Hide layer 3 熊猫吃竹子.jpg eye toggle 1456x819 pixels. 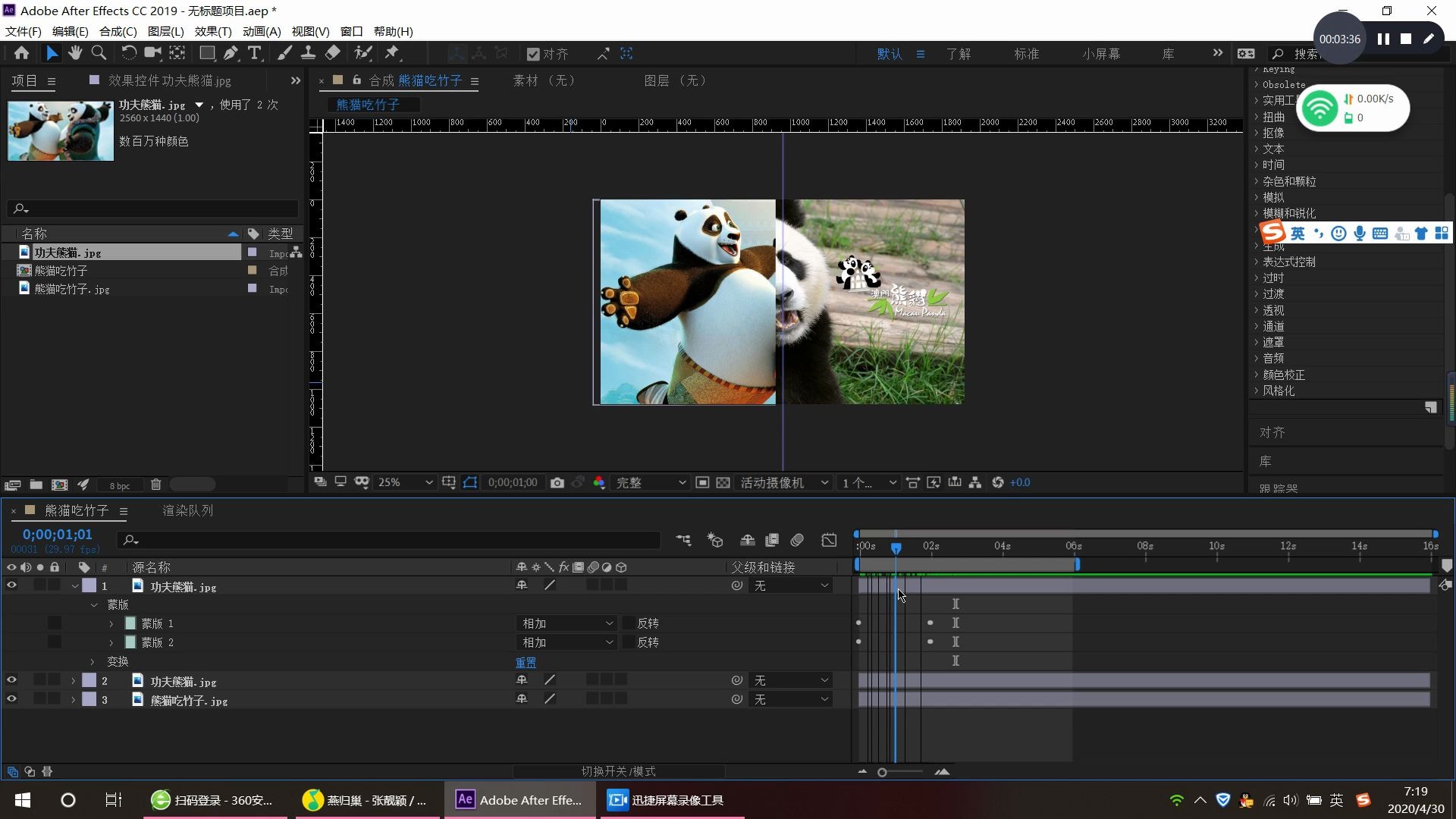pyautogui.click(x=11, y=700)
